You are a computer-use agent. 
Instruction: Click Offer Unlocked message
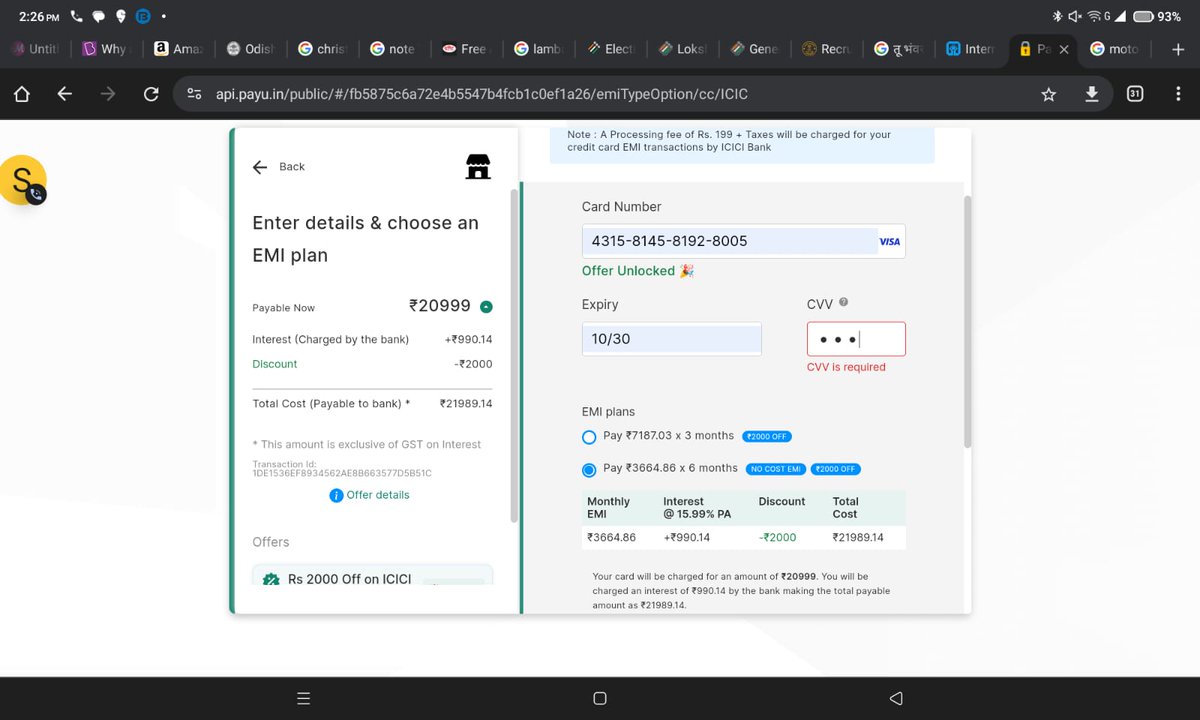tap(638, 271)
